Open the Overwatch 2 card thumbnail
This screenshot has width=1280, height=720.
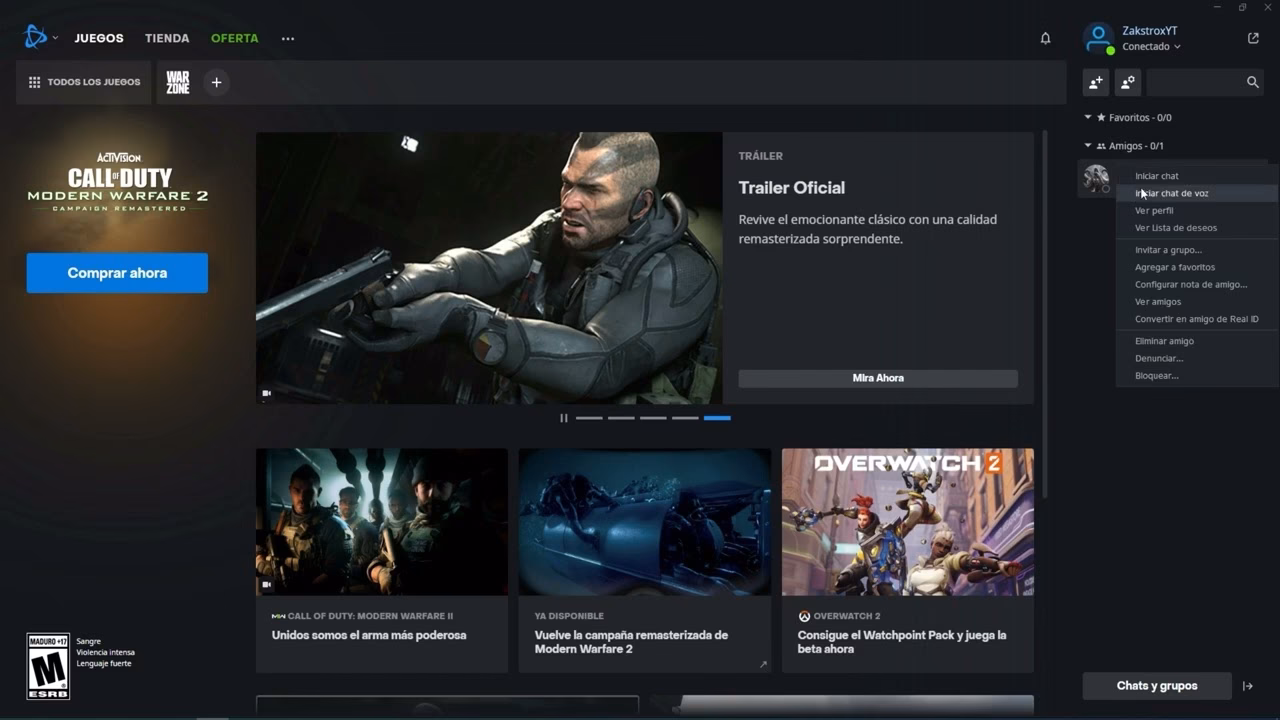(908, 522)
